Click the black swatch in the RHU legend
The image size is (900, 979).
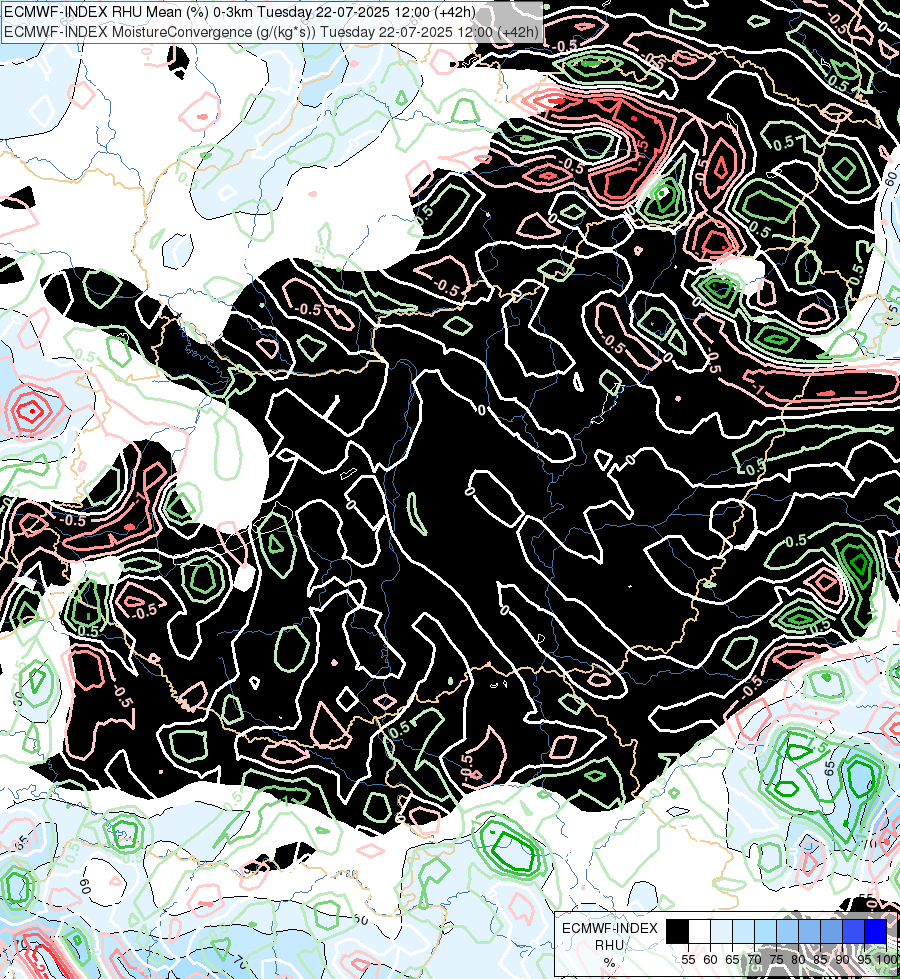coord(678,931)
